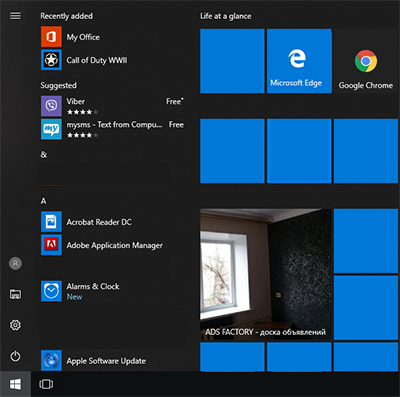Viewport: 400px width, 397px height.
Task: Click the Recently added heading
Action: (67, 16)
